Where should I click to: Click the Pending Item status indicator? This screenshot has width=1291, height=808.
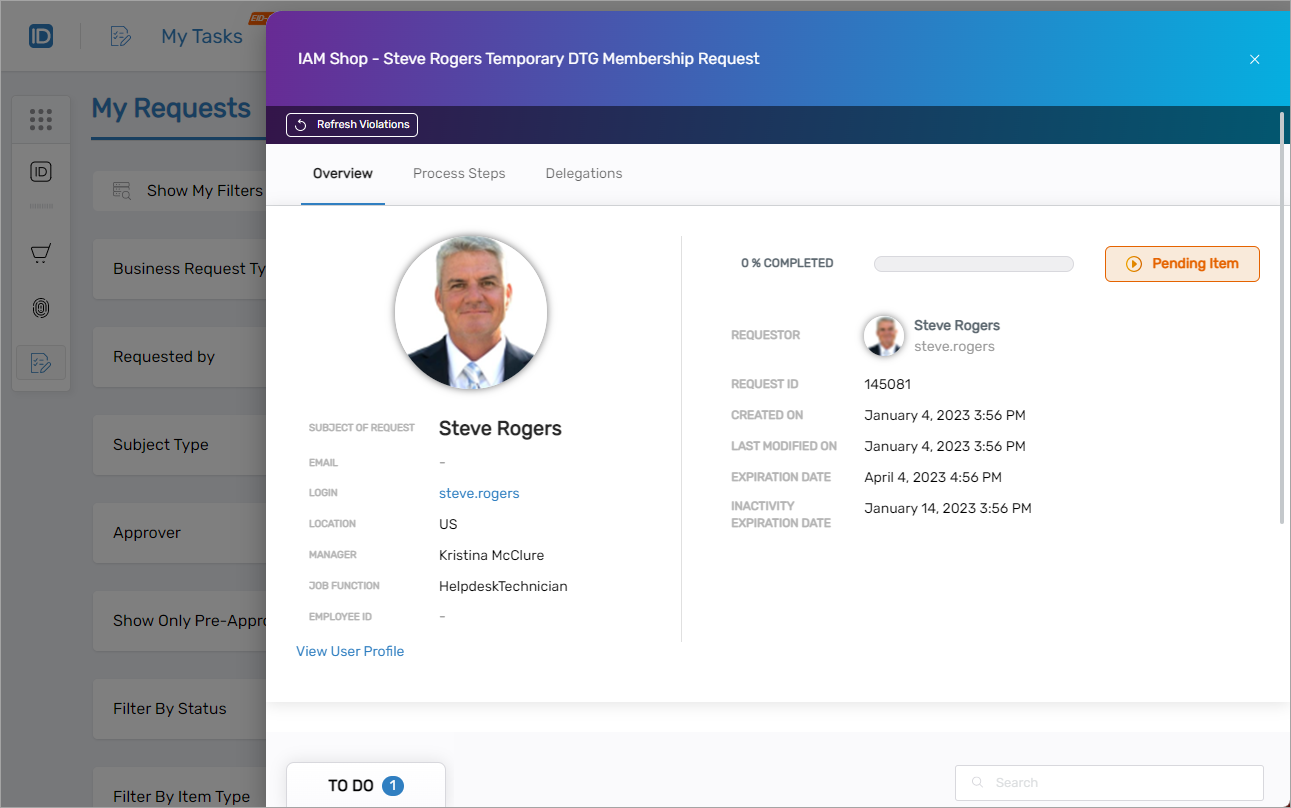point(1182,263)
